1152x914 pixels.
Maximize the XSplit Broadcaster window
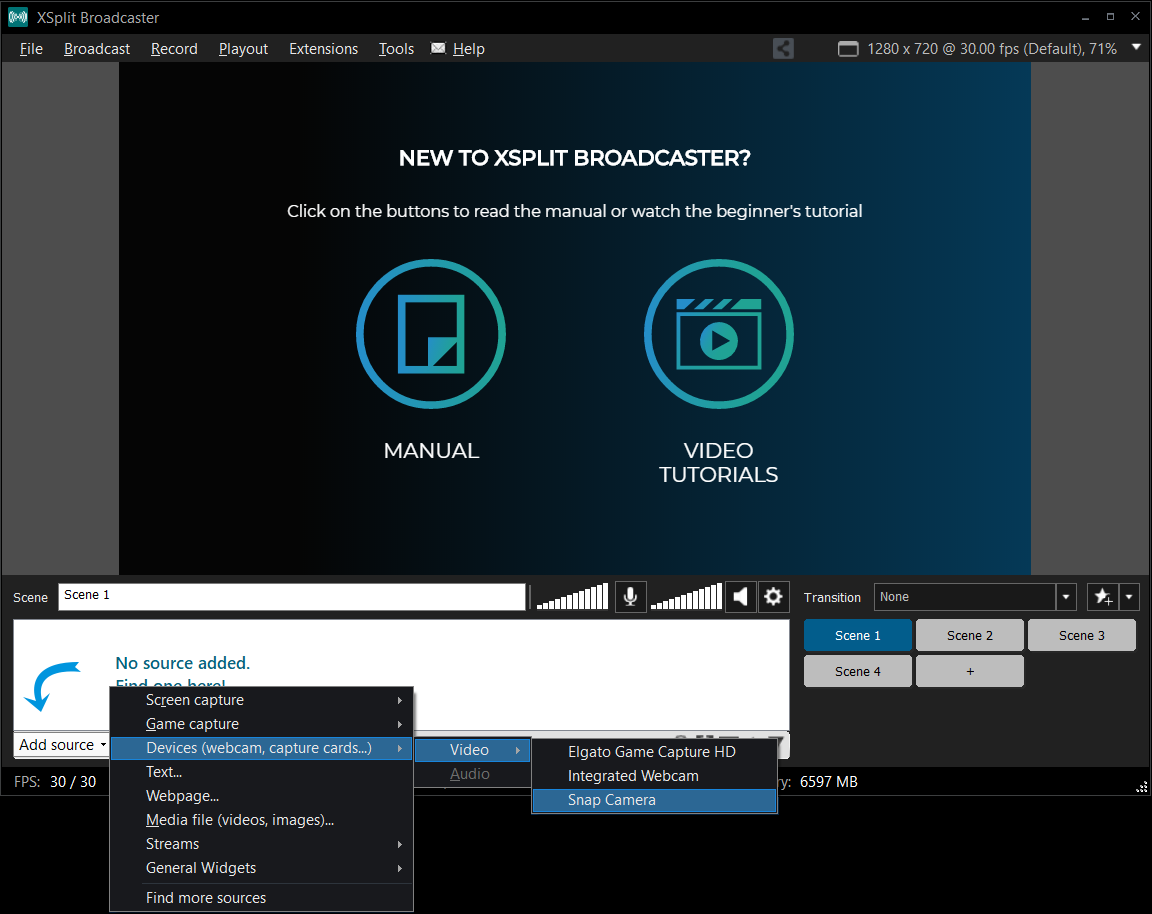point(1110,17)
